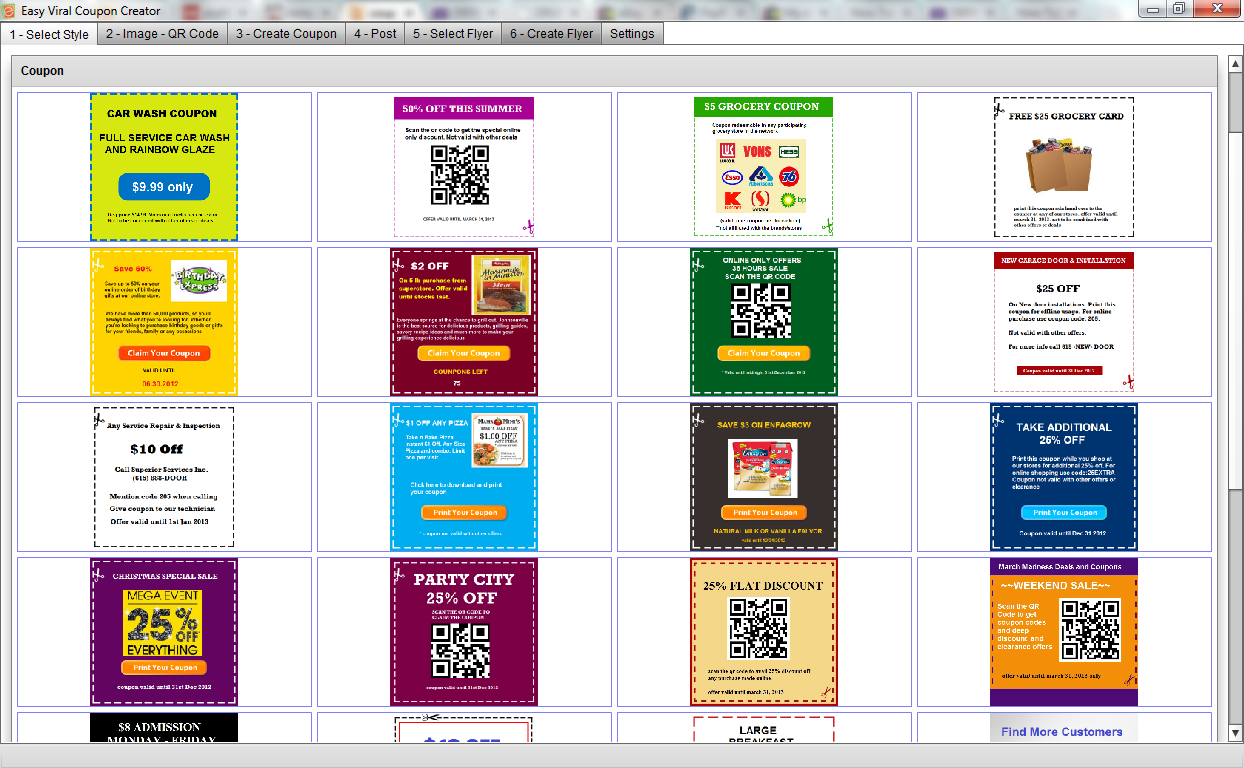Screen dimensions: 1244x768
Task: Select the orange Weekend Sale coupon template
Action: click(1064, 632)
